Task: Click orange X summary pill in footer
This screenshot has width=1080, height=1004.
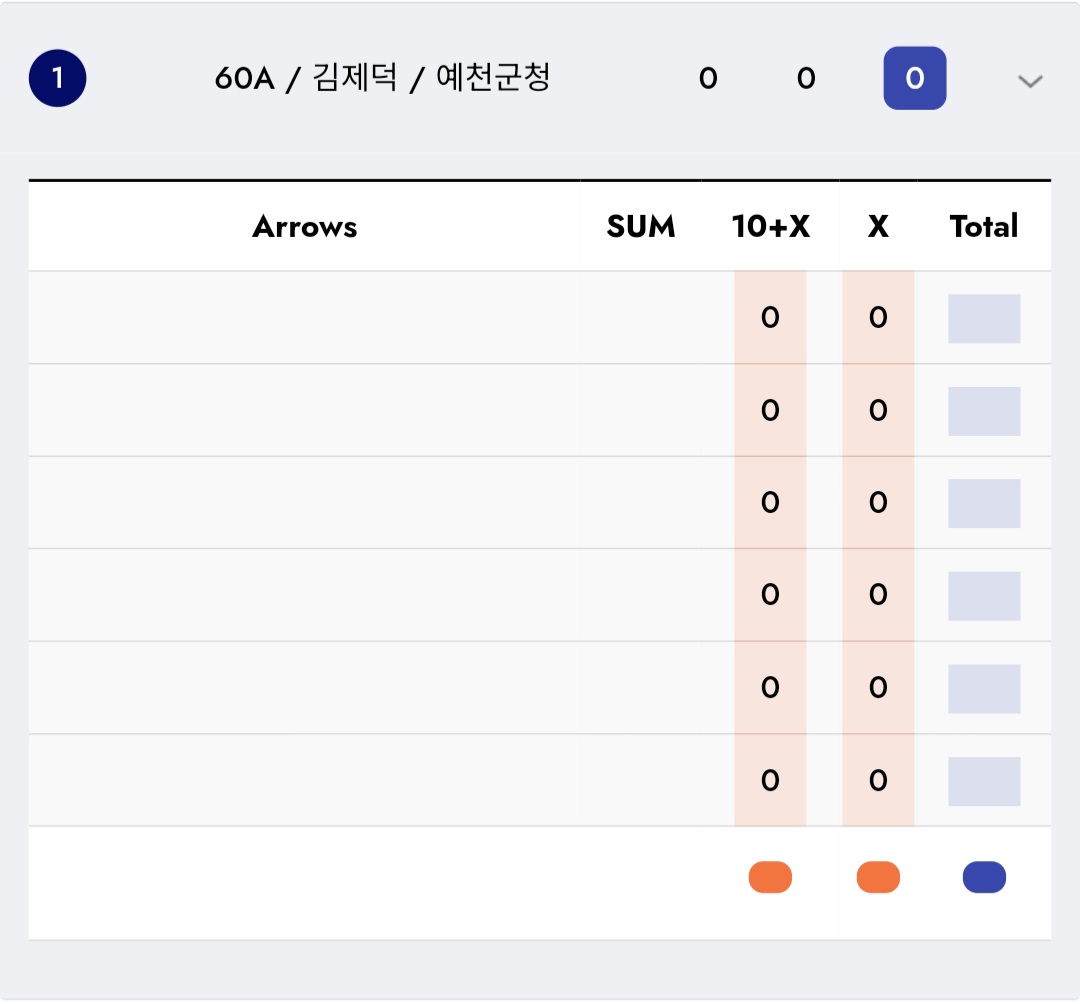Action: (878, 877)
